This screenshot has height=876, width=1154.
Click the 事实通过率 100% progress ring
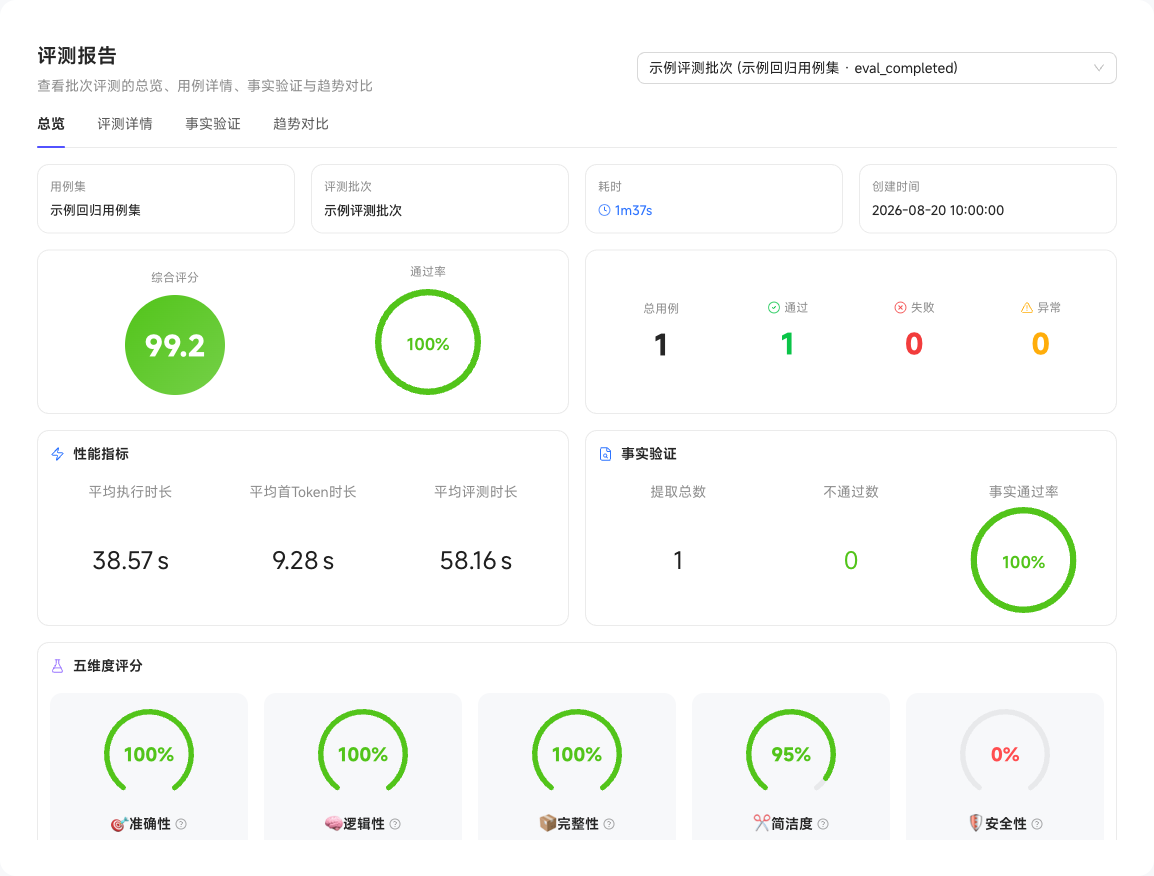tap(1023, 560)
